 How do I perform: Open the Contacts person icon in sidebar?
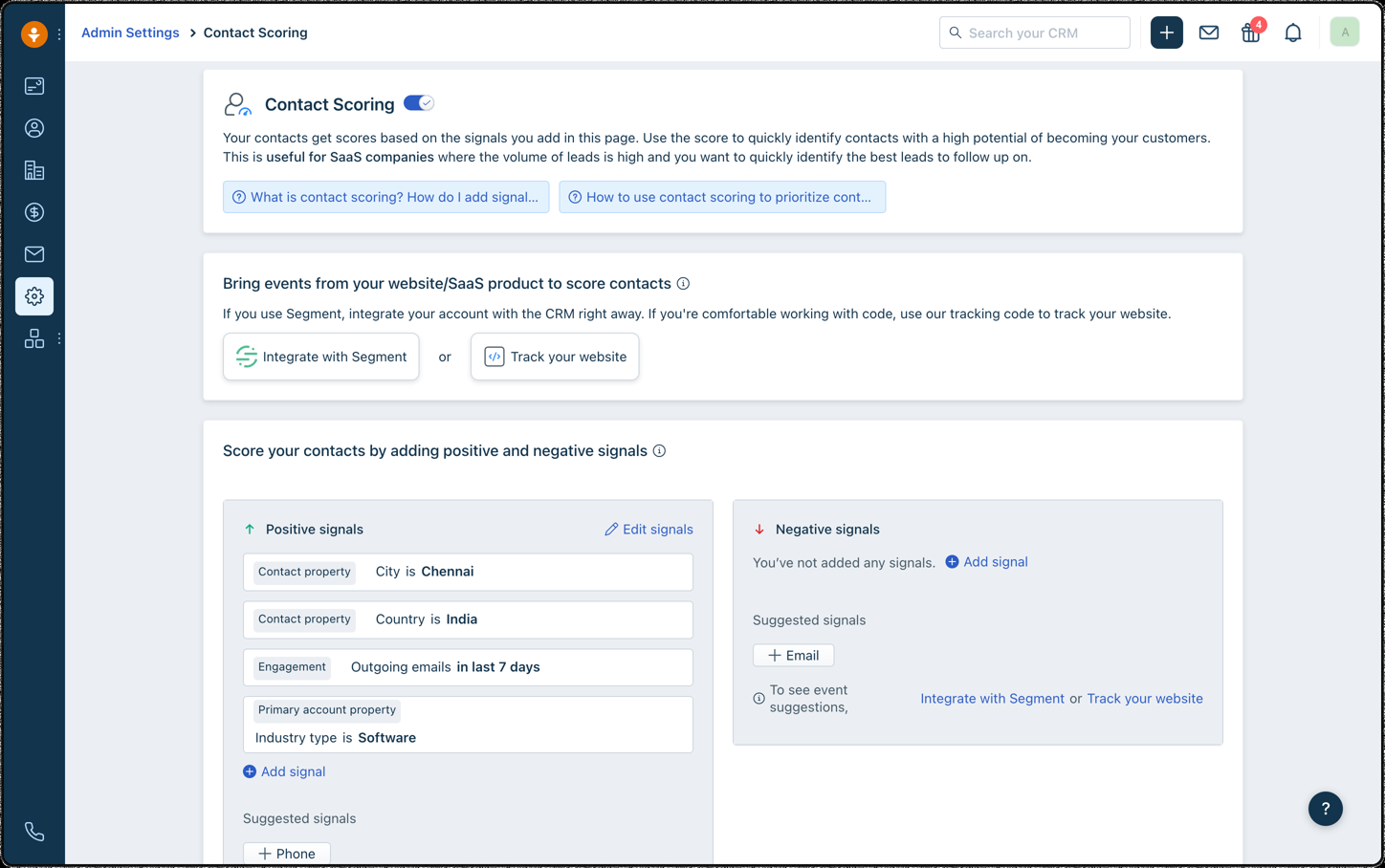click(34, 128)
